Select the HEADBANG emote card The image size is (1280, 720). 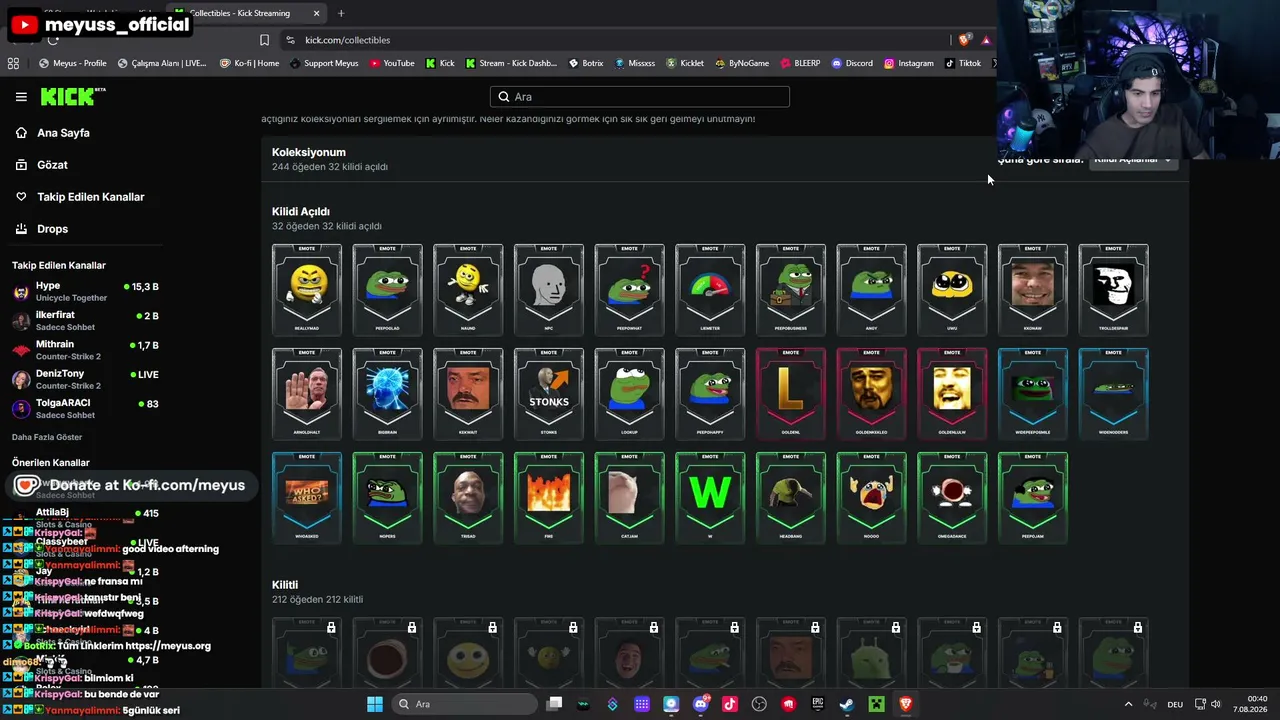coord(791,498)
